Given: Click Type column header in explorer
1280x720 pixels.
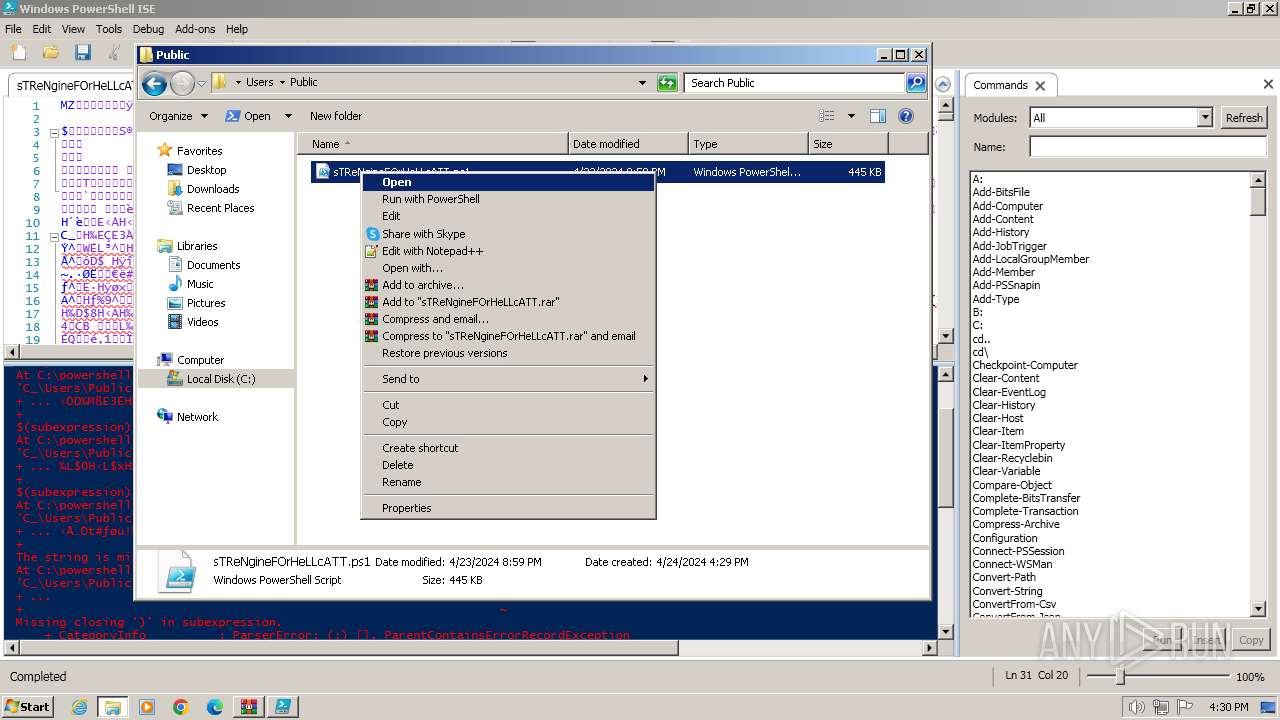Looking at the screenshot, I should pos(748,144).
